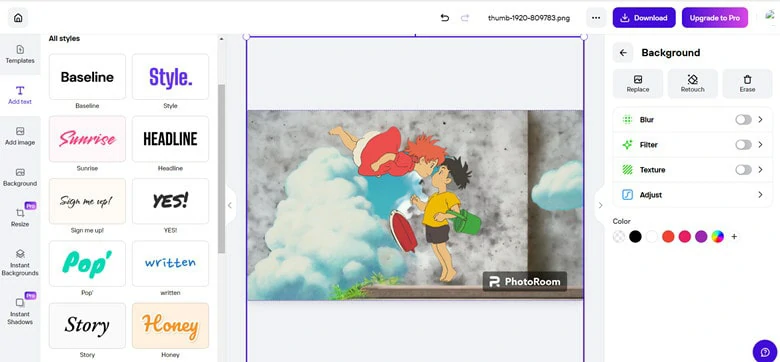Expand Adjust settings chevron
The width and height of the screenshot is (780, 362).
tap(760, 195)
